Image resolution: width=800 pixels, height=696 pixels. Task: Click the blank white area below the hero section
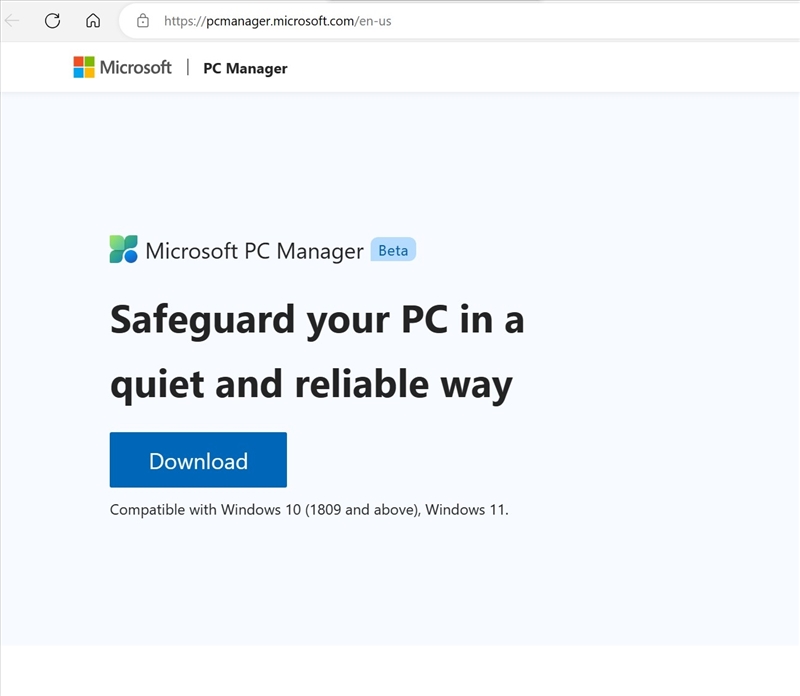click(400, 670)
